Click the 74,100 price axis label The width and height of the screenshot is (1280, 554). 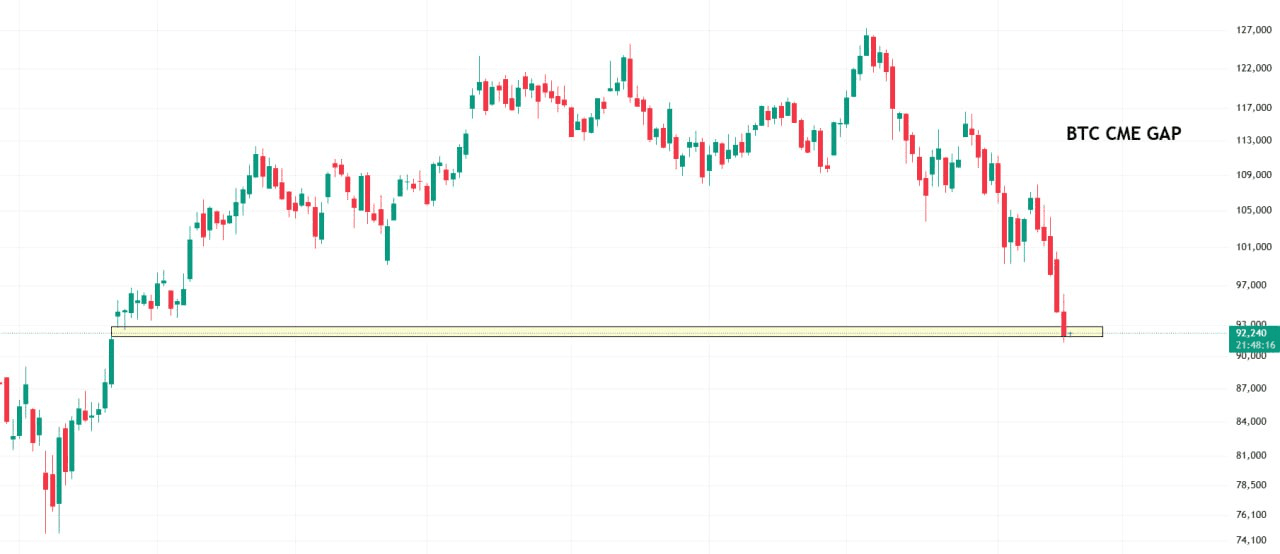(x=1251, y=541)
